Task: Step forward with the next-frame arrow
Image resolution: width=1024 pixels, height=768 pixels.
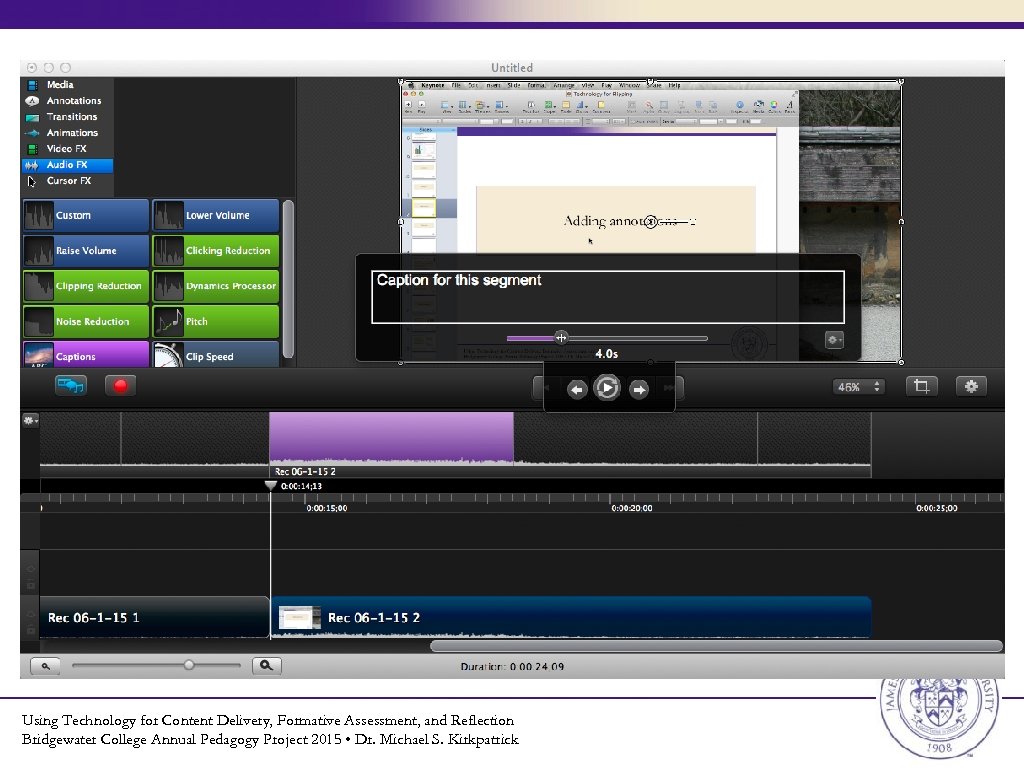Action: pos(639,389)
